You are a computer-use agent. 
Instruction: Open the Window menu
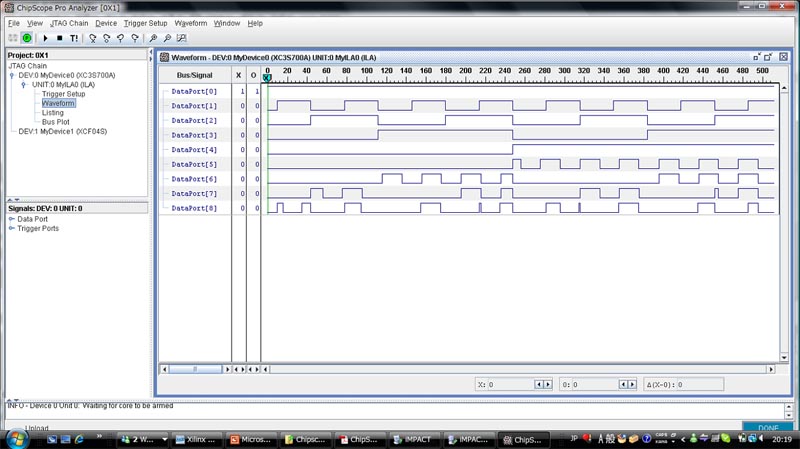tap(227, 23)
